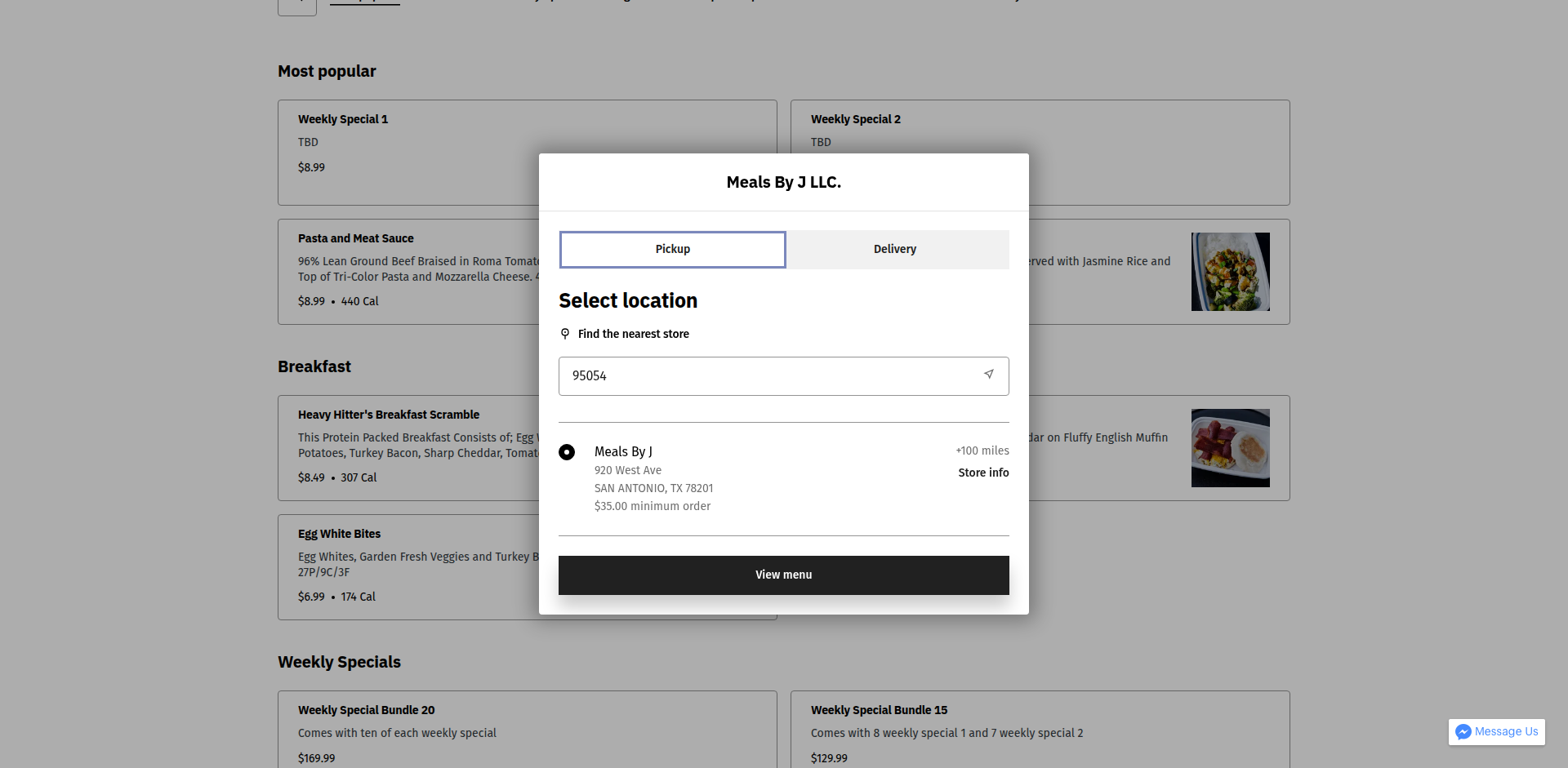Switch to the Delivery tab

coord(895,250)
